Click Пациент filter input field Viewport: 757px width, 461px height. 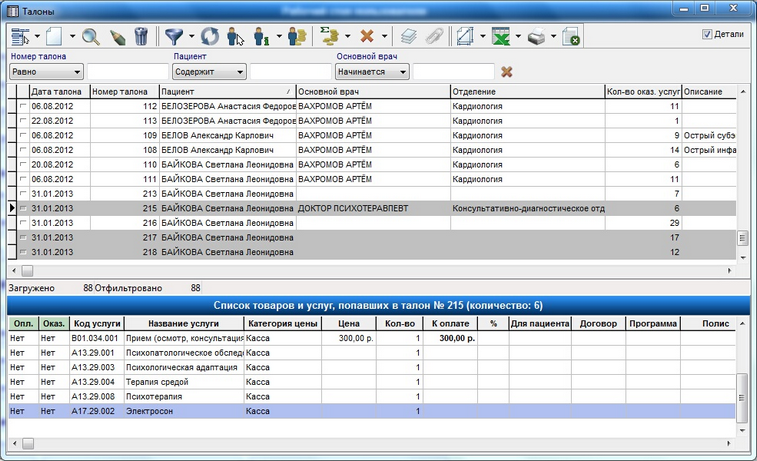[291, 72]
